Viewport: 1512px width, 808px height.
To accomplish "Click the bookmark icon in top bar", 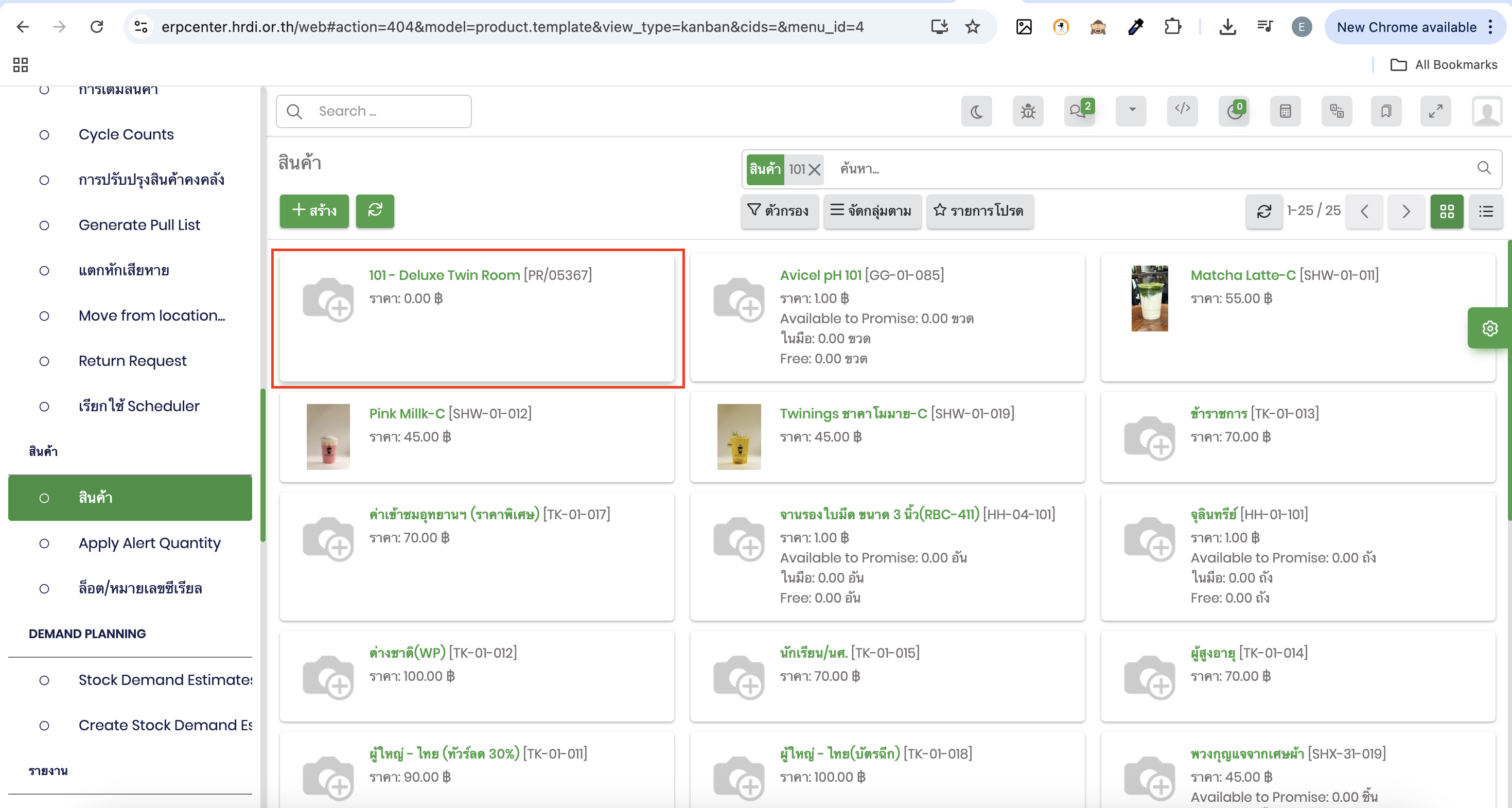I will point(1386,112).
